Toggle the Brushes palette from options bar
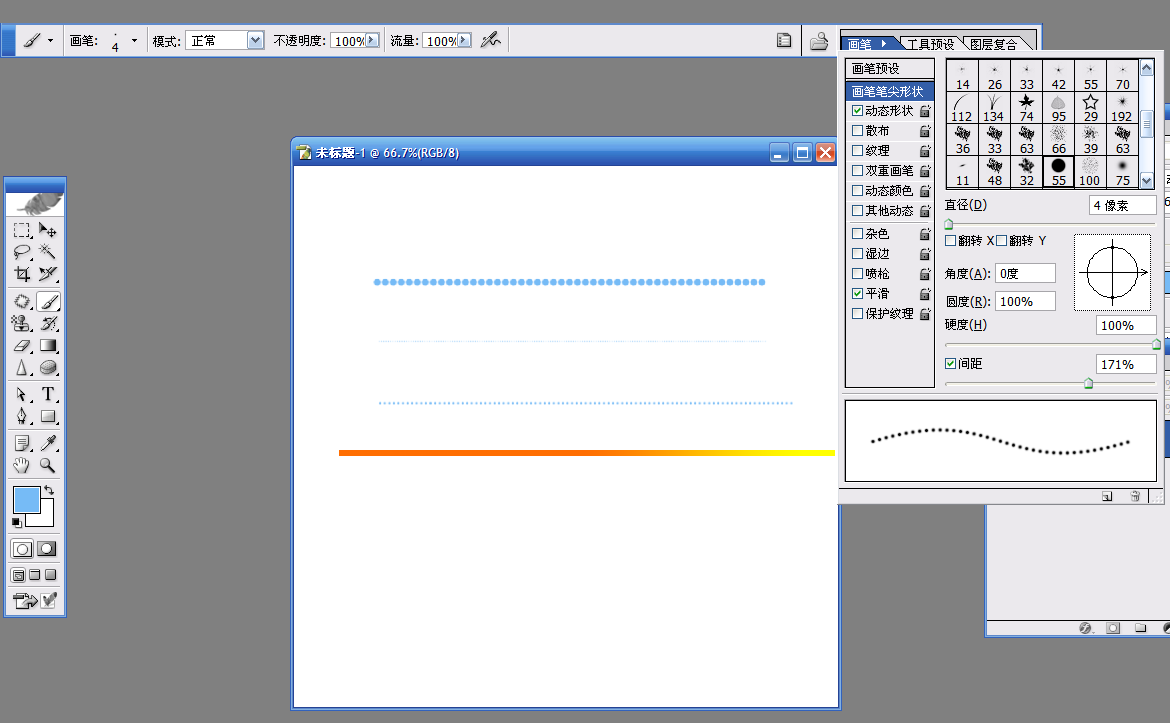The width and height of the screenshot is (1170, 723). coord(783,40)
